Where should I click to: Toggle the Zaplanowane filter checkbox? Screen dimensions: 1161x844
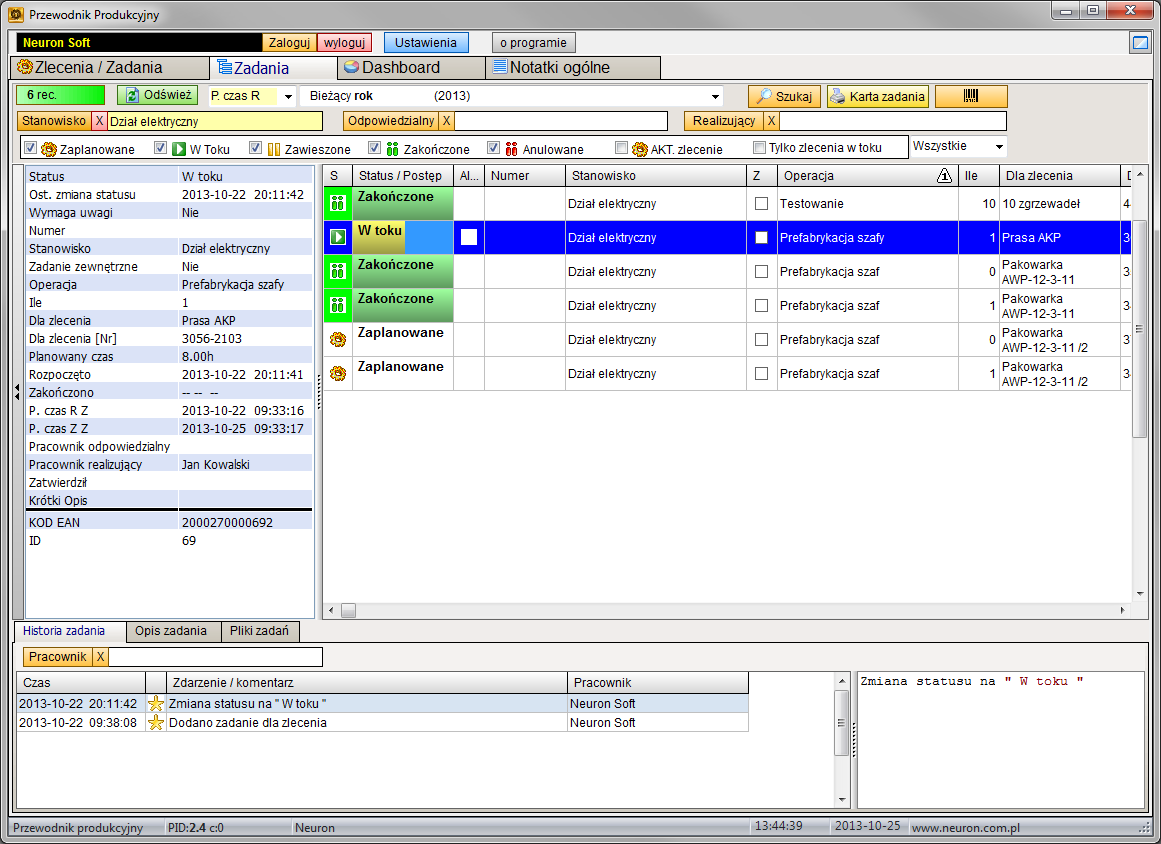[30, 147]
